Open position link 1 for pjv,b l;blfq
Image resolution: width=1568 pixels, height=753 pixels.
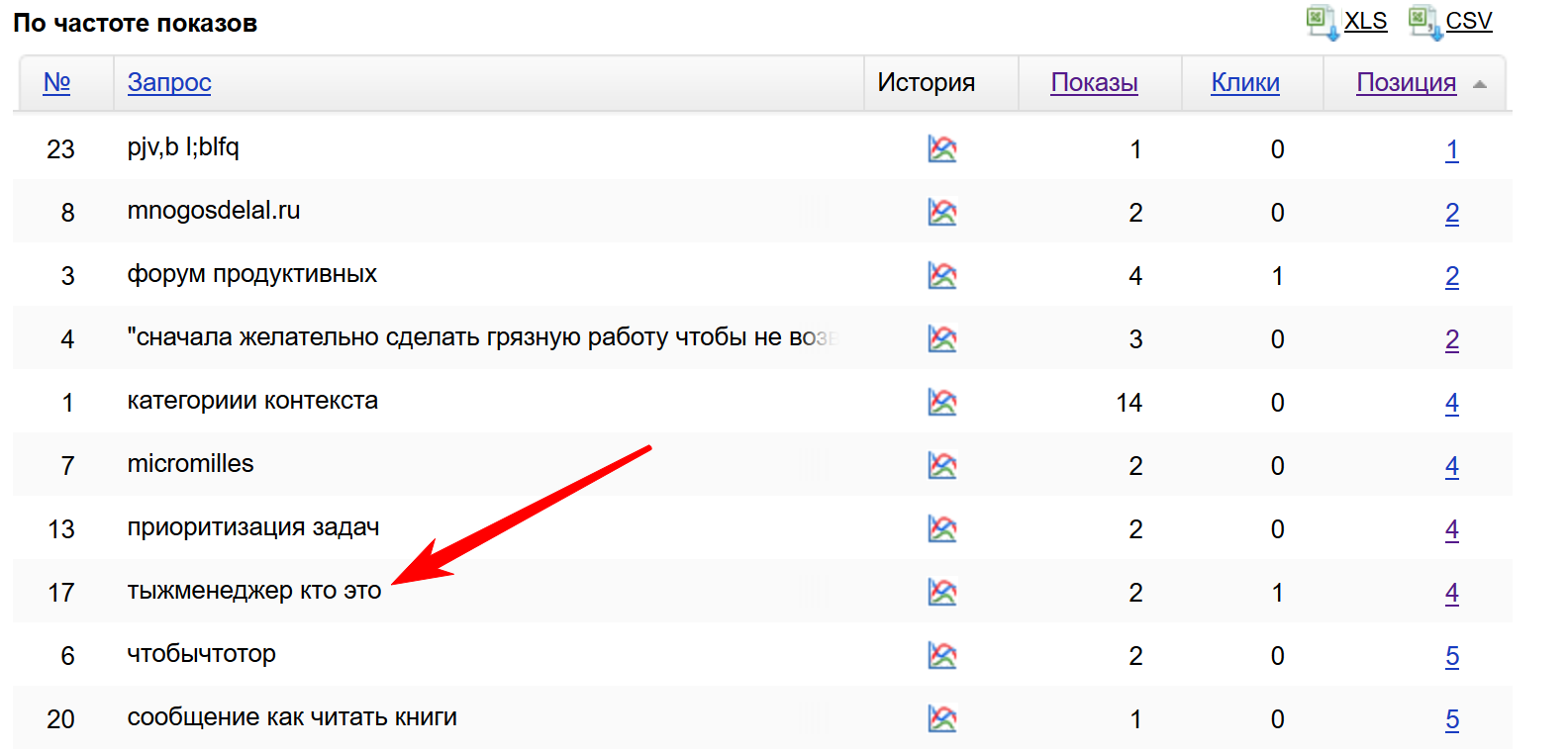click(1451, 150)
